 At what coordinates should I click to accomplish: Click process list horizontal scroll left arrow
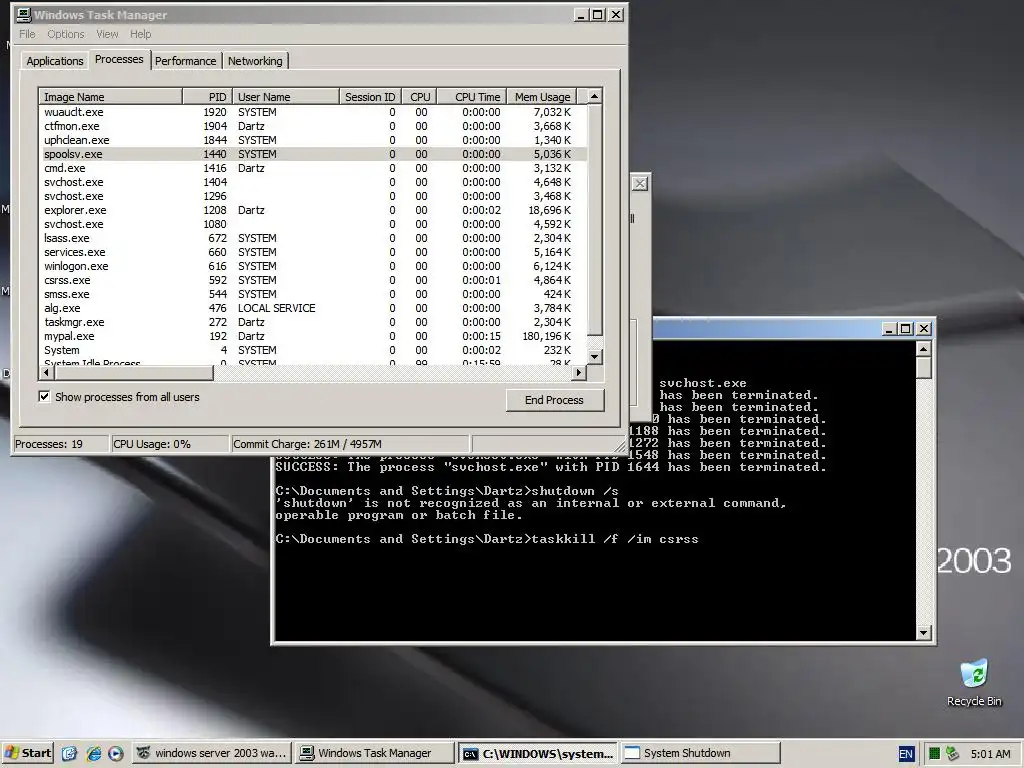(x=46, y=372)
